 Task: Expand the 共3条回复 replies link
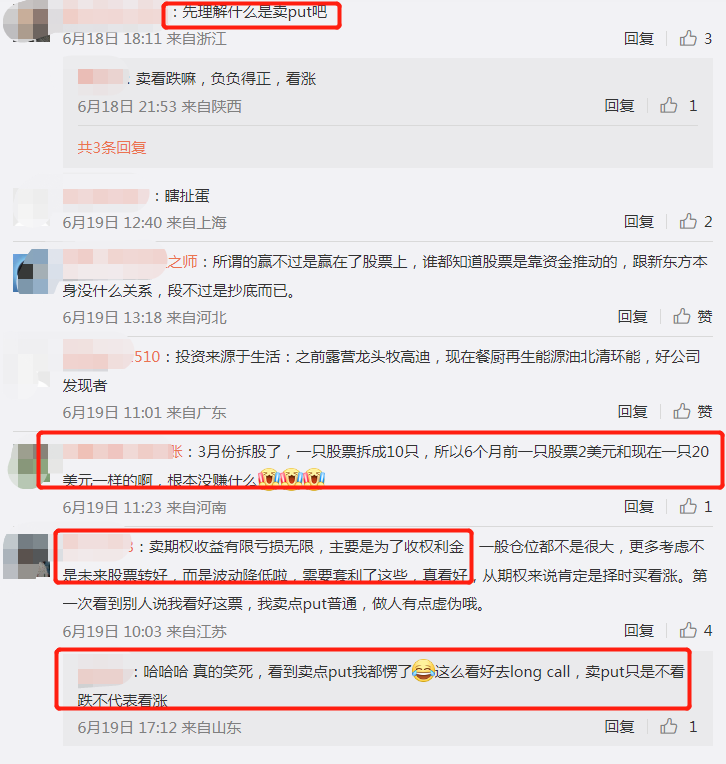click(x=112, y=147)
